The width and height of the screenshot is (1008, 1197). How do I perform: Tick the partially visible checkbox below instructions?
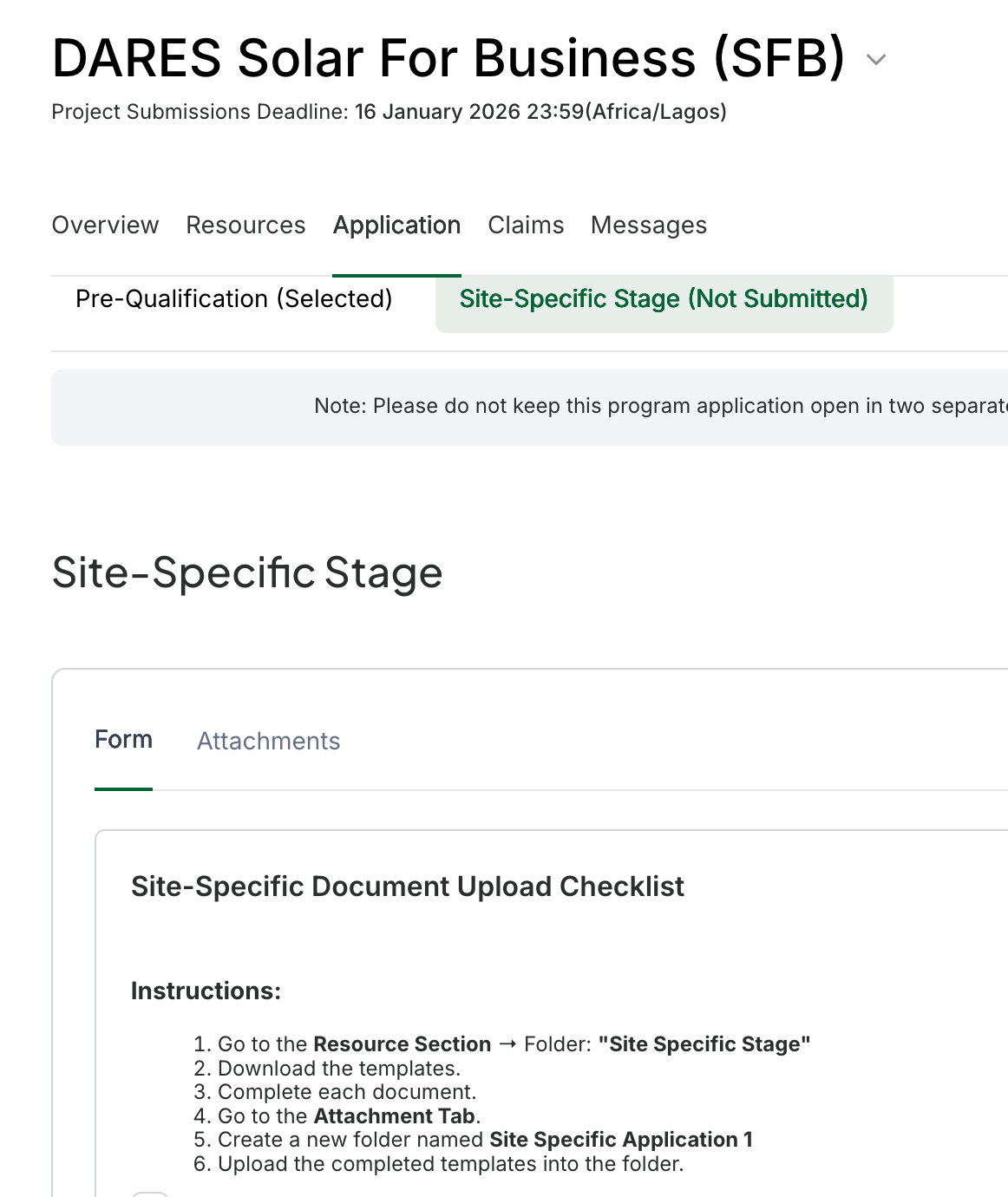tap(149, 1194)
